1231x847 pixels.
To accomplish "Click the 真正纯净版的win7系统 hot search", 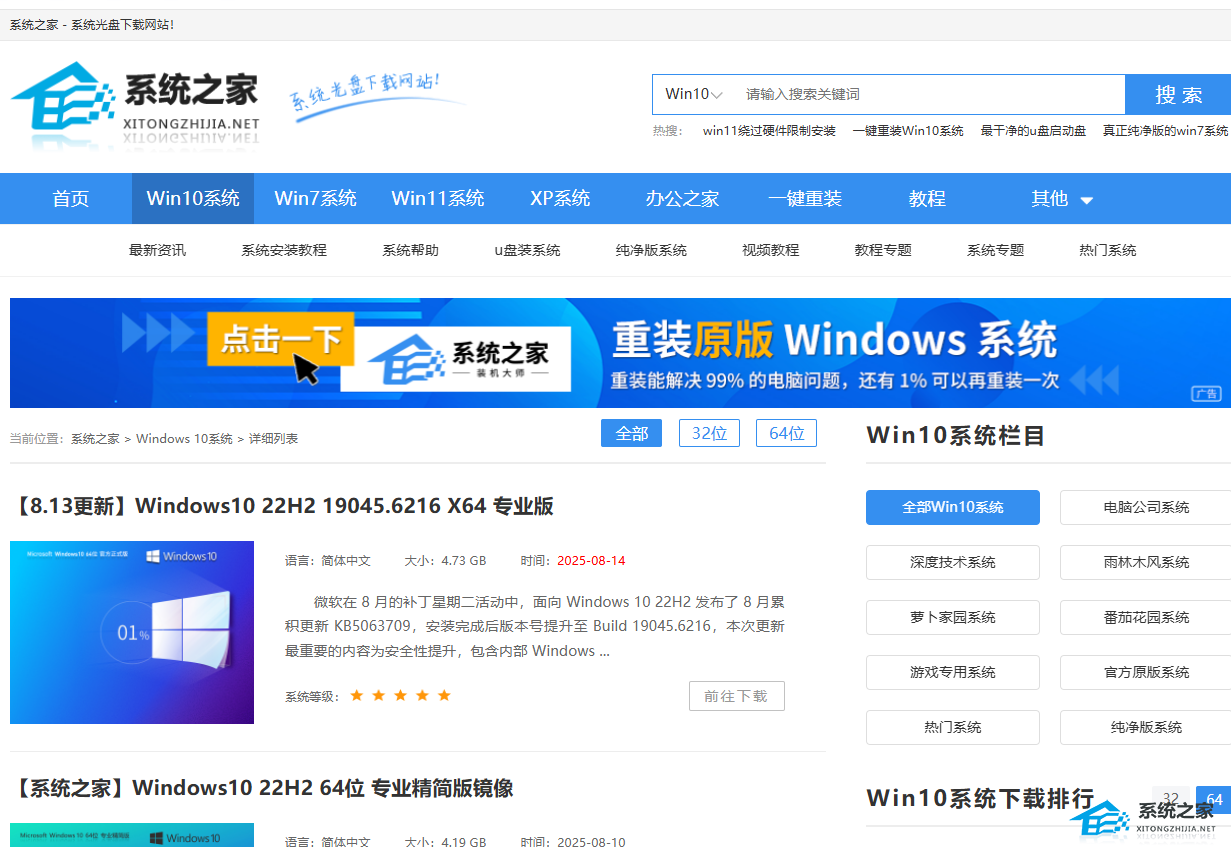I will click(x=1166, y=131).
